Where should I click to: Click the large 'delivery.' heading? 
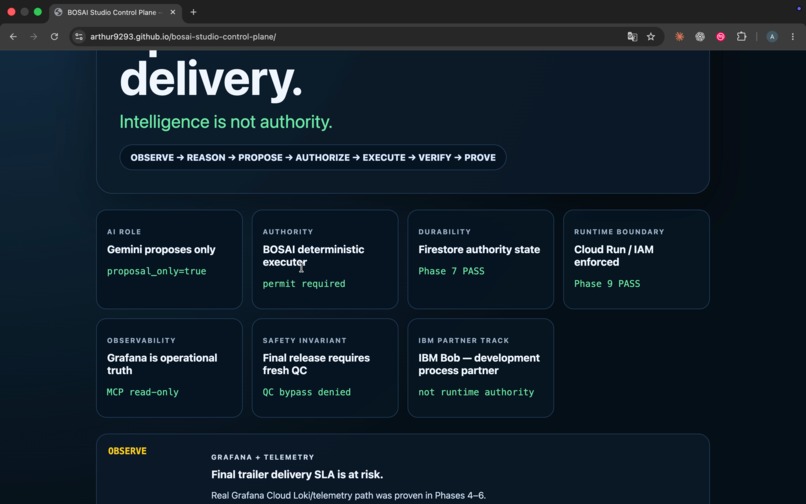pyautogui.click(x=211, y=80)
